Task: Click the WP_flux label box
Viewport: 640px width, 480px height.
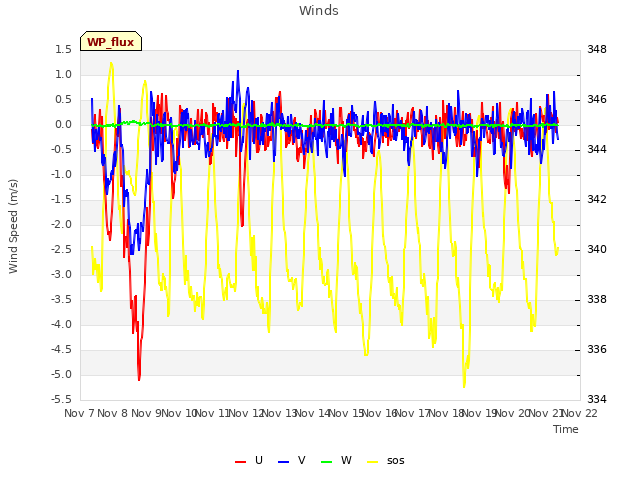Action: (x=111, y=41)
